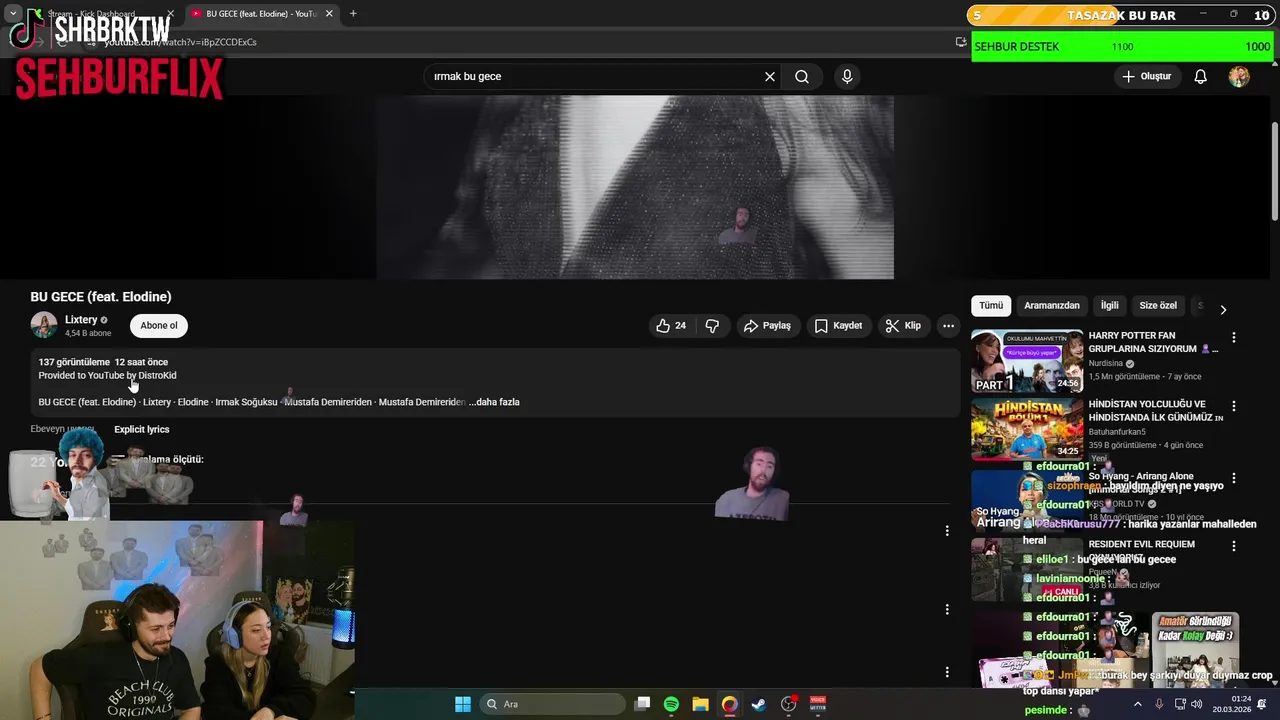Click the Explicit lyrics label

click(x=141, y=429)
